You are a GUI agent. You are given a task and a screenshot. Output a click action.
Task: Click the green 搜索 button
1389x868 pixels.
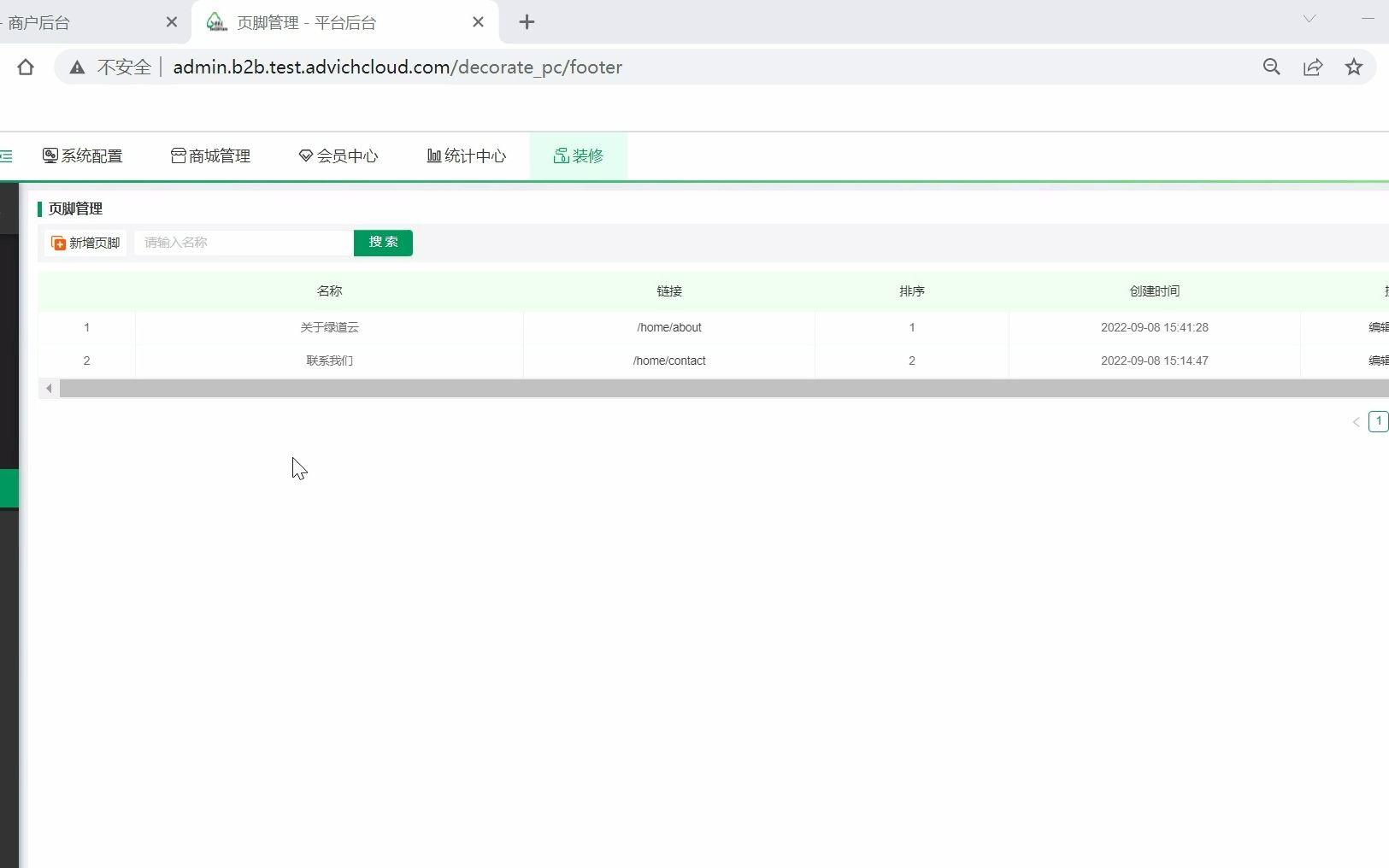click(x=383, y=243)
